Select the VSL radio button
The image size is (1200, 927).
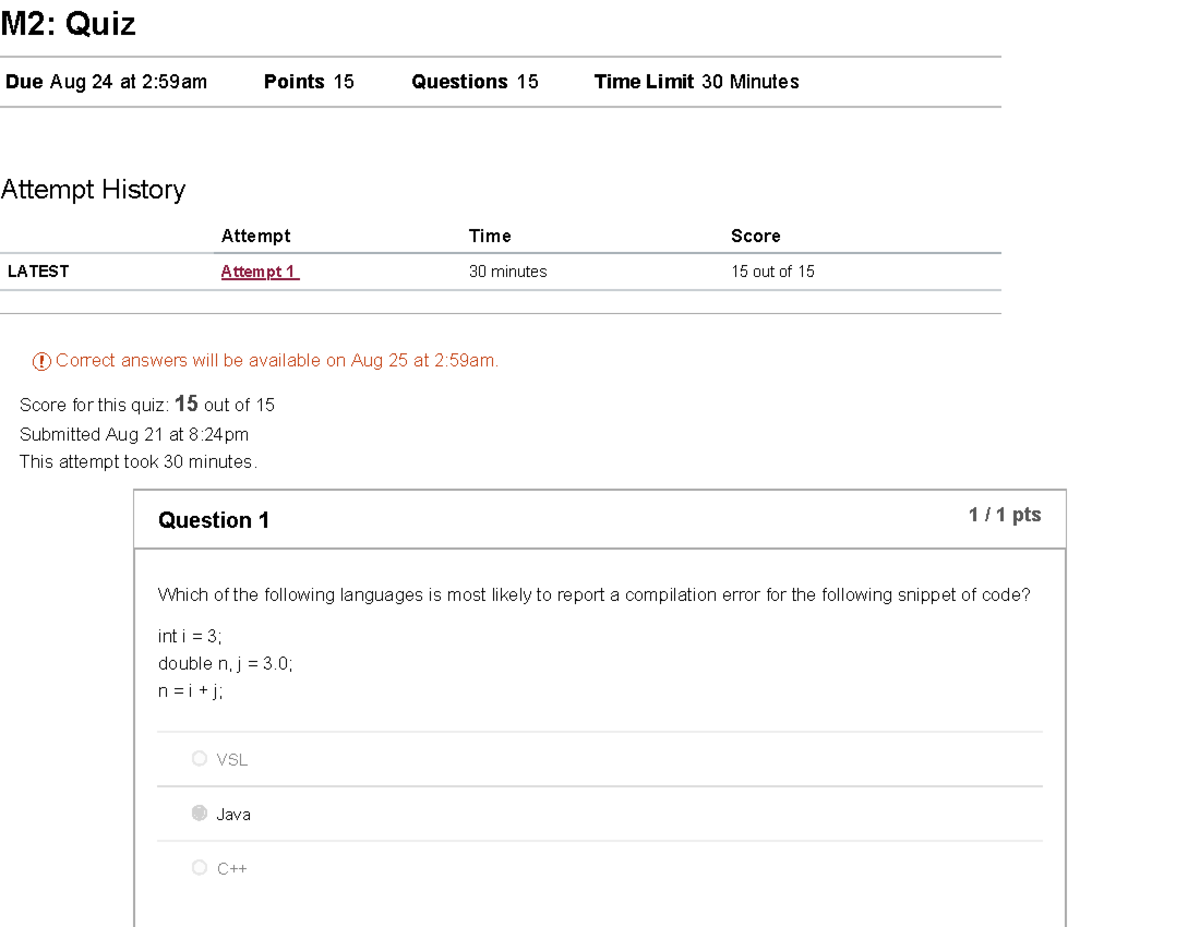tap(199, 758)
